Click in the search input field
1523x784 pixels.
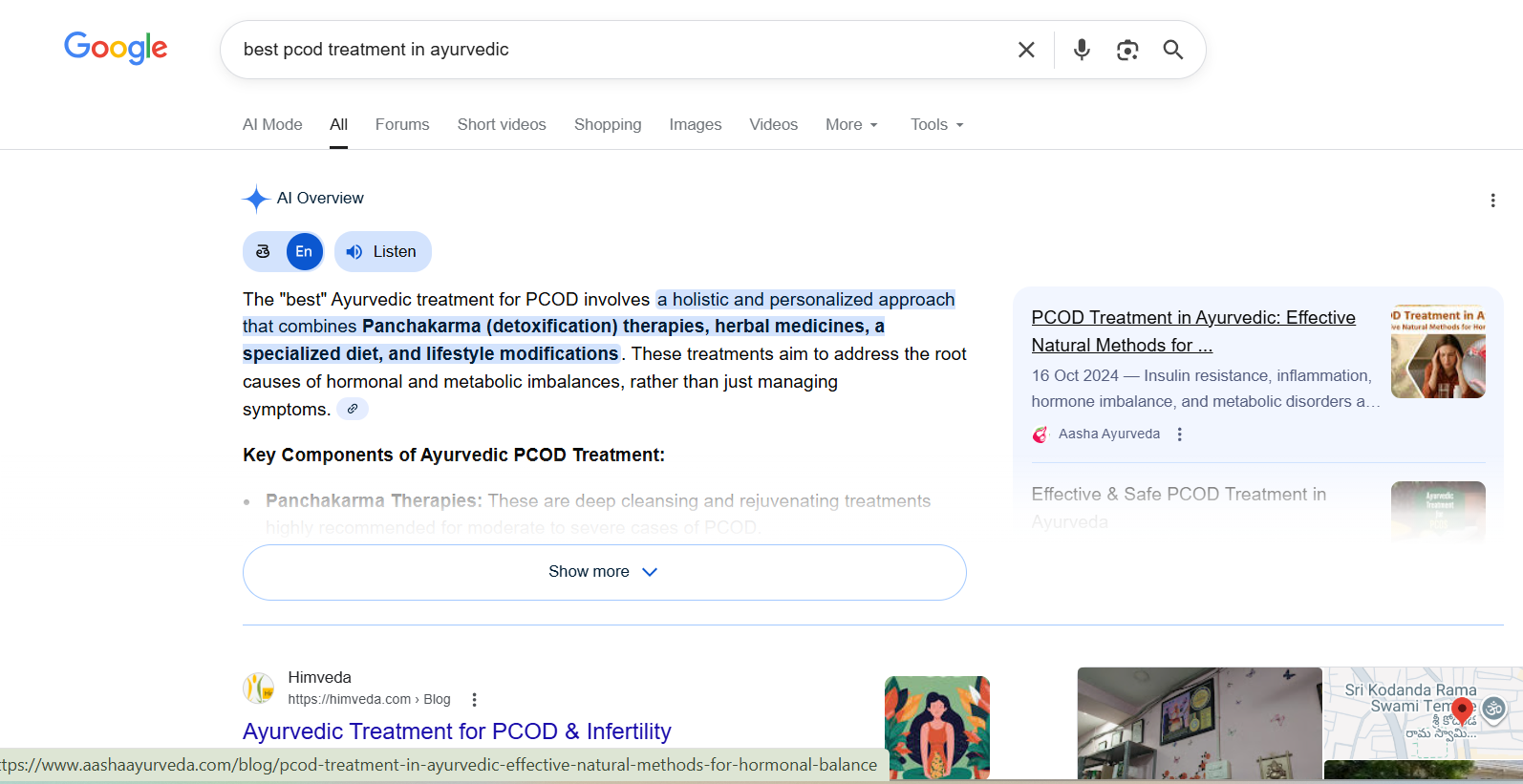click(616, 50)
